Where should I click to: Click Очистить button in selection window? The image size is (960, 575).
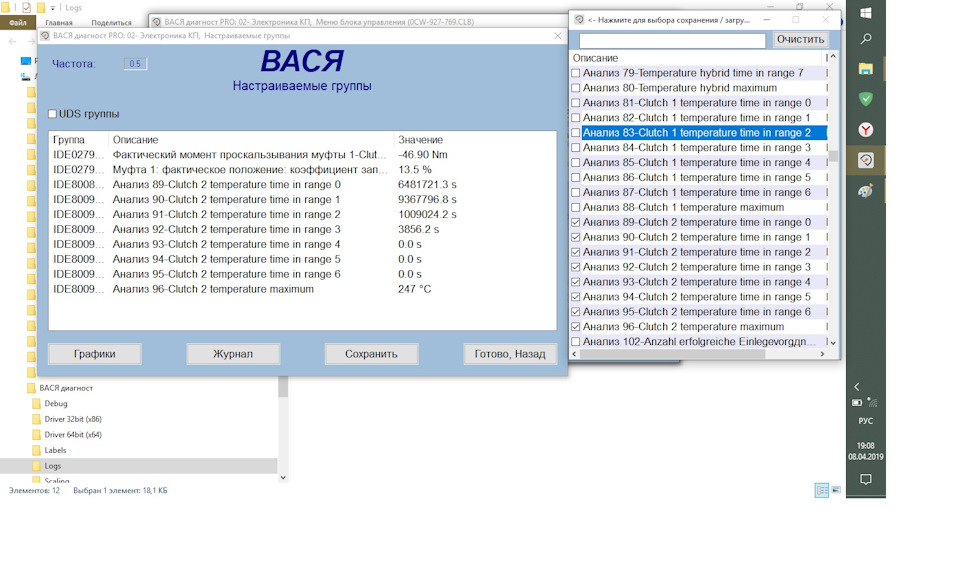point(800,39)
